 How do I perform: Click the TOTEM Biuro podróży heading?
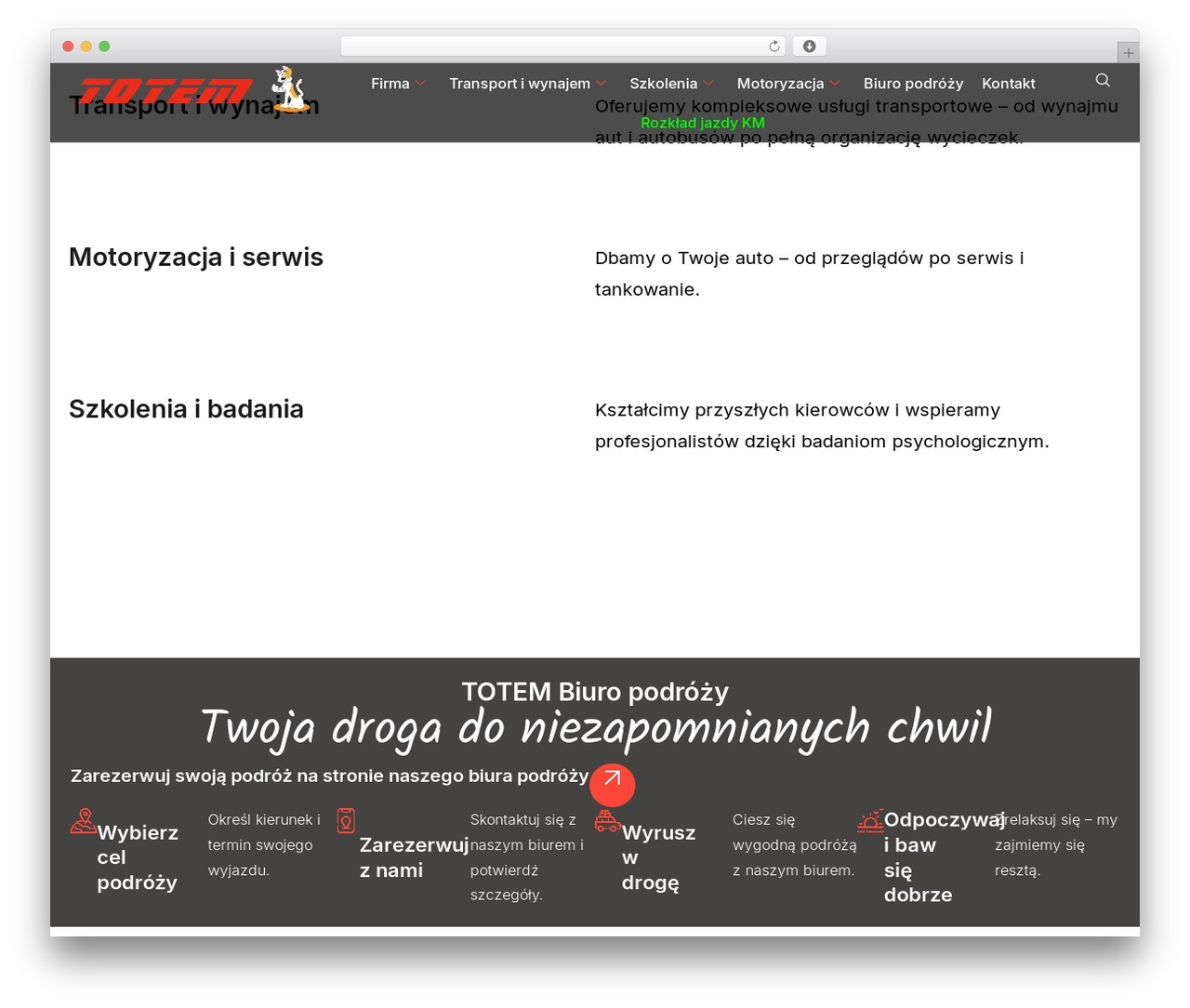click(x=595, y=692)
